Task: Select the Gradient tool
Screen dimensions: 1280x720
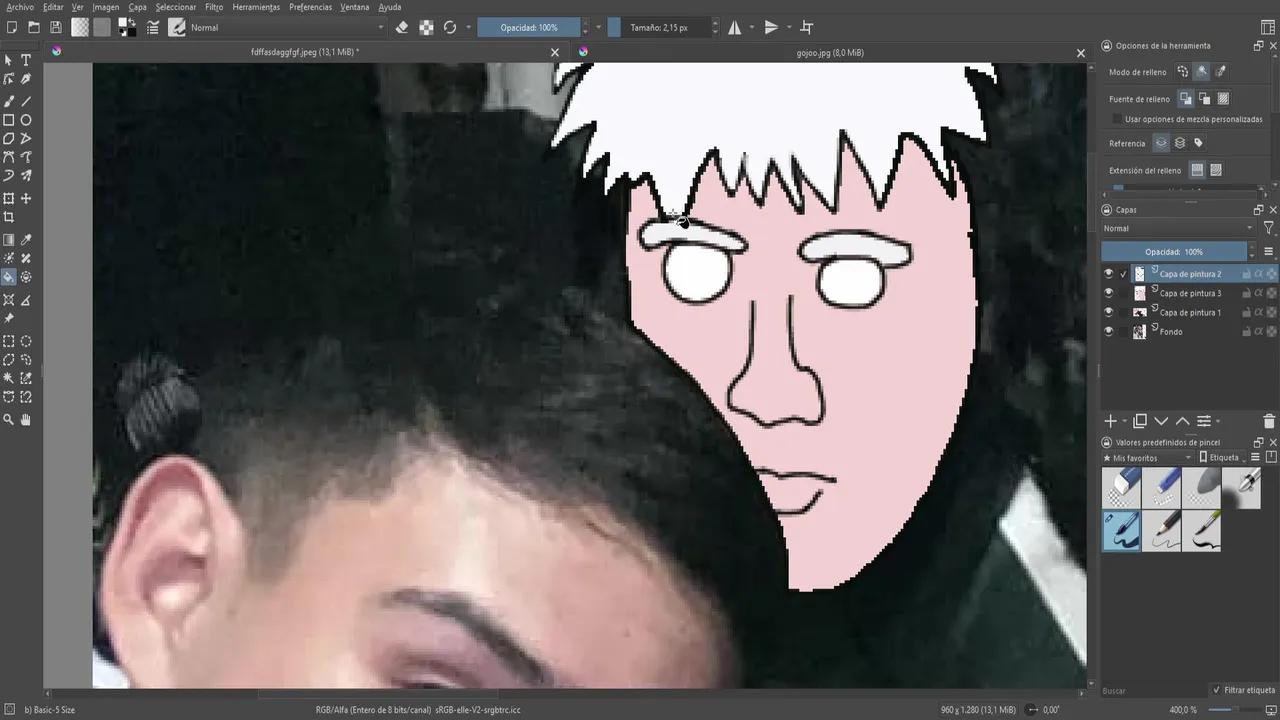Action: click(9, 240)
